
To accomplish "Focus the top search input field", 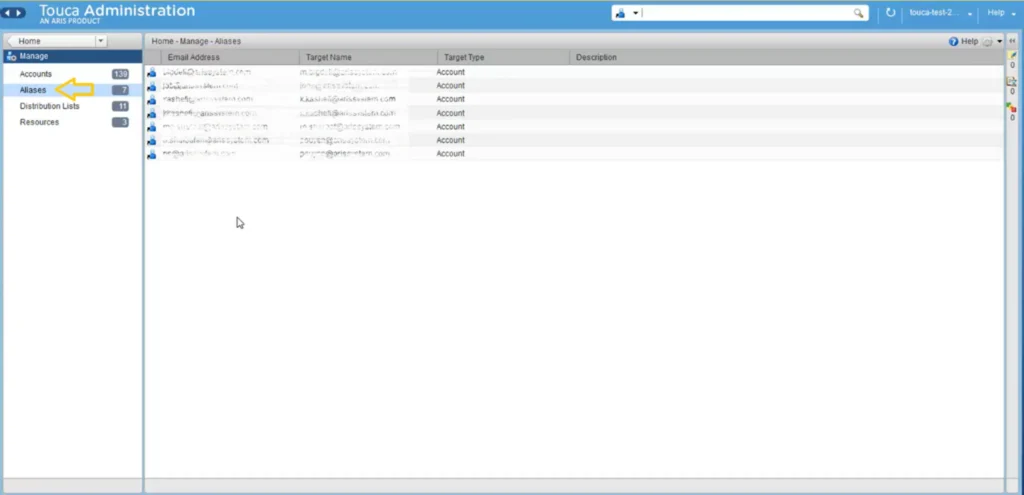I will tap(746, 13).
